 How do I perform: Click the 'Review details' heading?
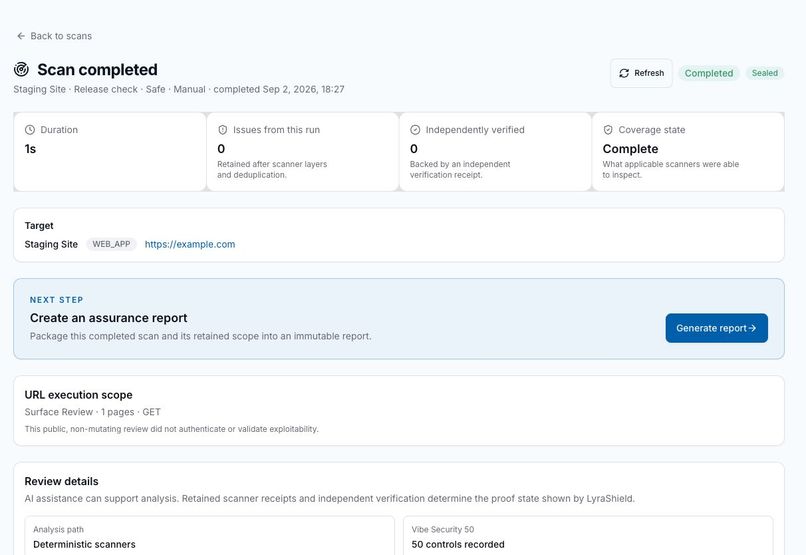point(61,482)
